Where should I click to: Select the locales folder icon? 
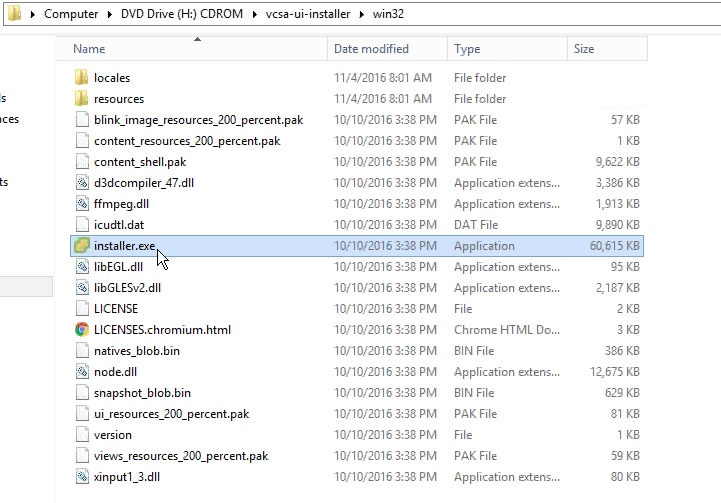(82, 78)
